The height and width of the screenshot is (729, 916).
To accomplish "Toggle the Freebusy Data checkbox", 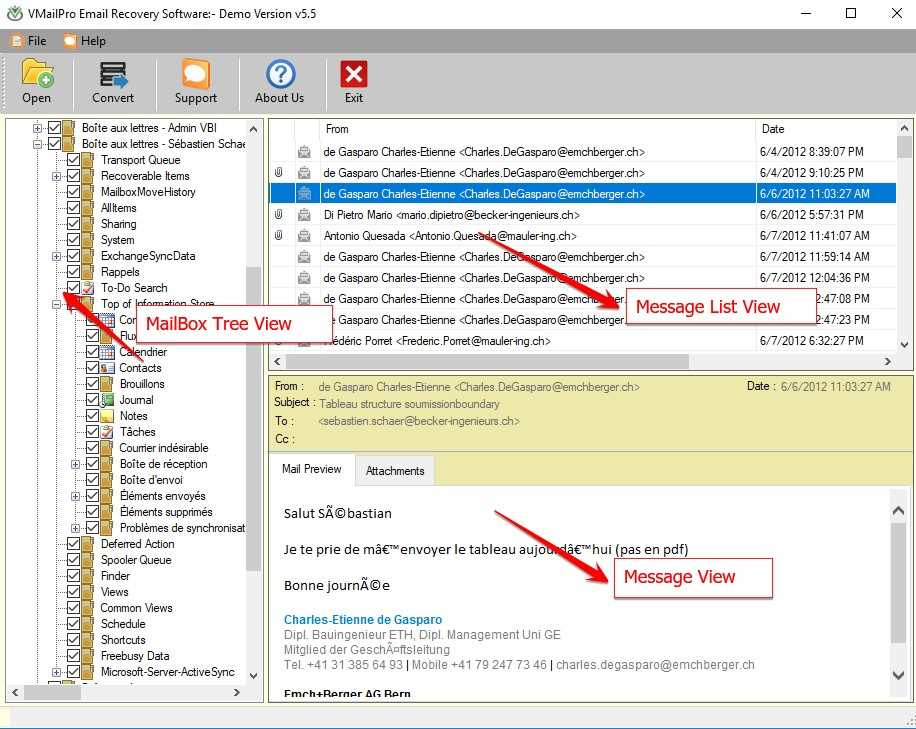I will click(x=73, y=656).
